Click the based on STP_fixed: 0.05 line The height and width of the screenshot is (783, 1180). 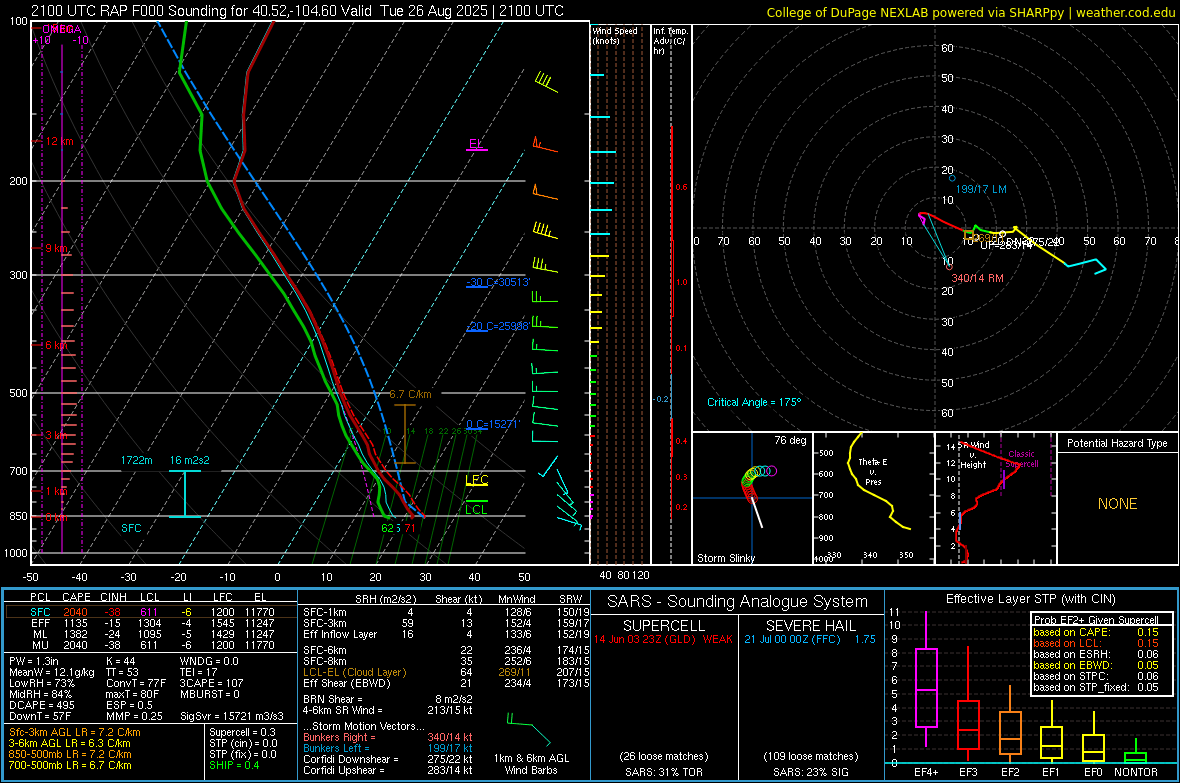click(x=1096, y=687)
